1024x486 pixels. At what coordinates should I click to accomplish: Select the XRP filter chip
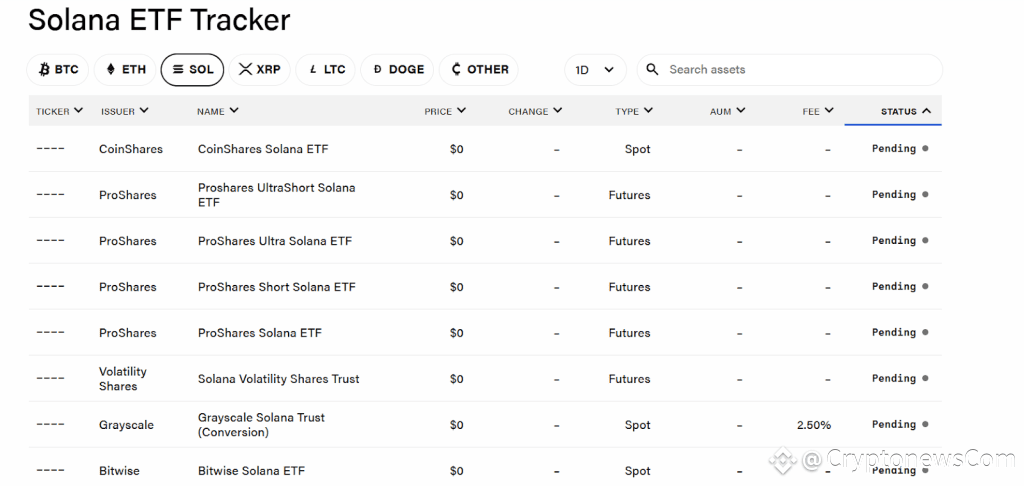[259, 70]
